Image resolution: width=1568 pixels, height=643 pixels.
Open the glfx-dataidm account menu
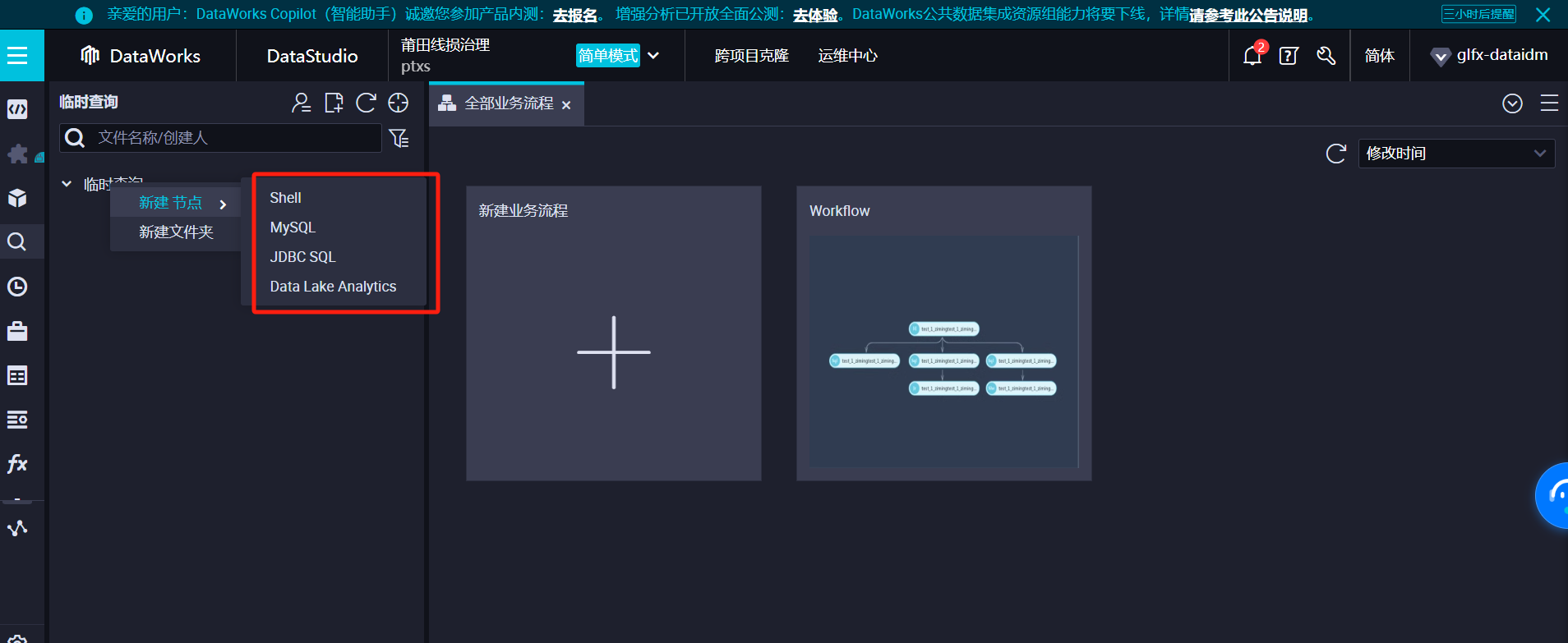click(x=1489, y=55)
